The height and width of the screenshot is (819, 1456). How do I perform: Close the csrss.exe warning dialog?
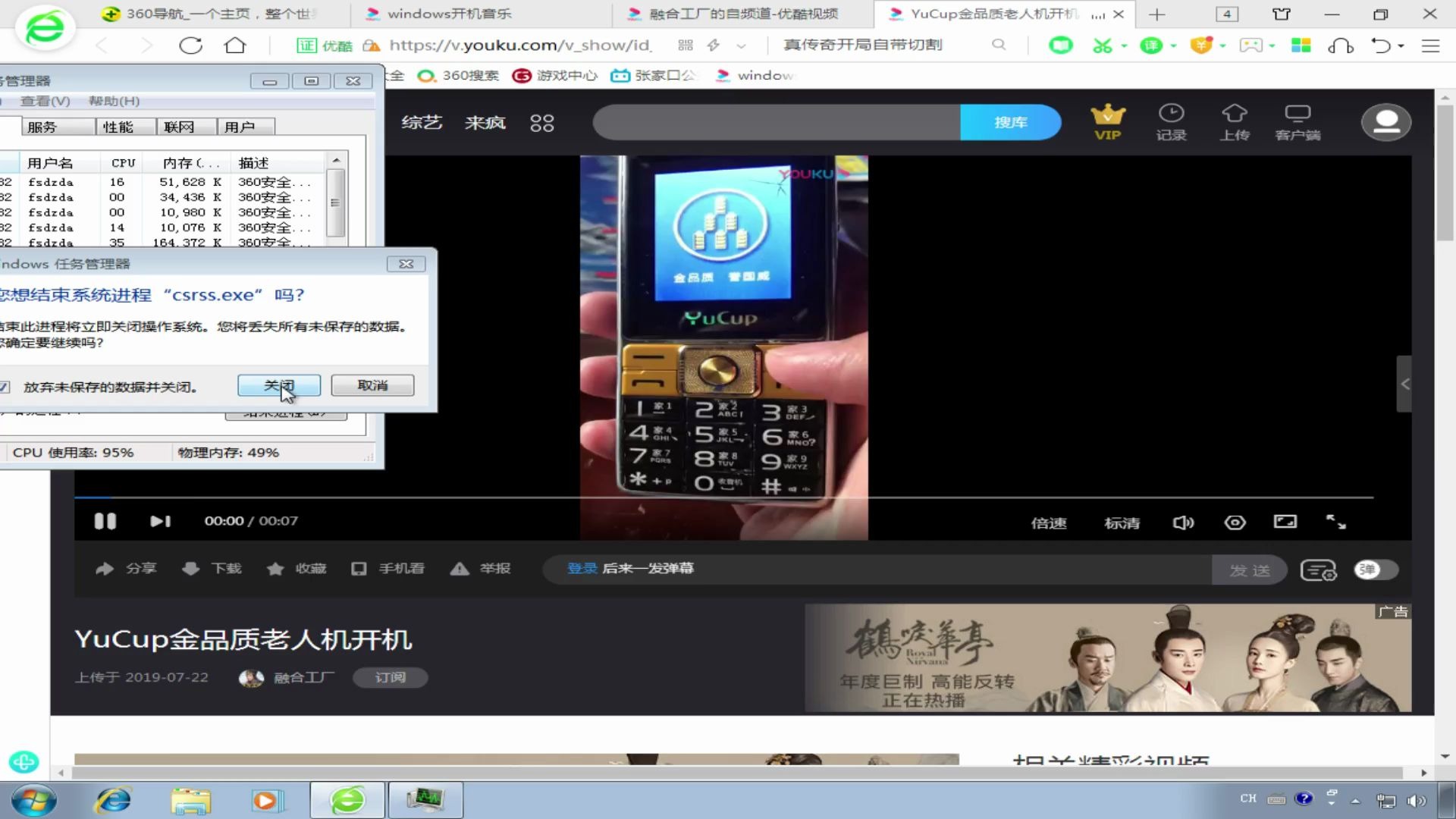(406, 264)
